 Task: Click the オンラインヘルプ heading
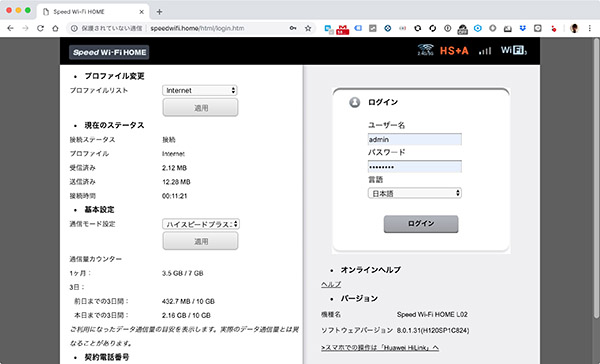coord(371,270)
